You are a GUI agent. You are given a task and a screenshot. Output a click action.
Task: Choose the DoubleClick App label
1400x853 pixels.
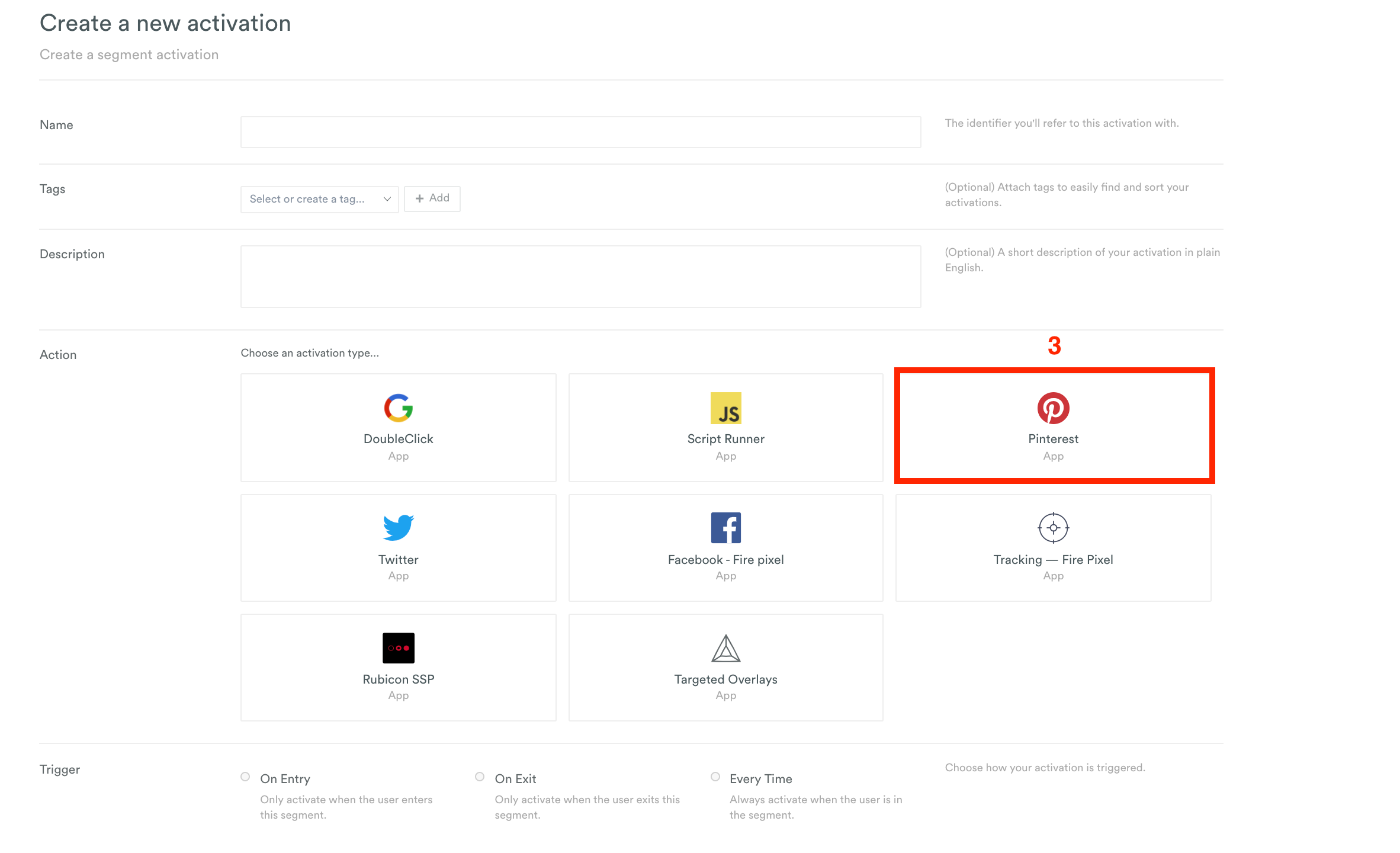[x=398, y=439]
